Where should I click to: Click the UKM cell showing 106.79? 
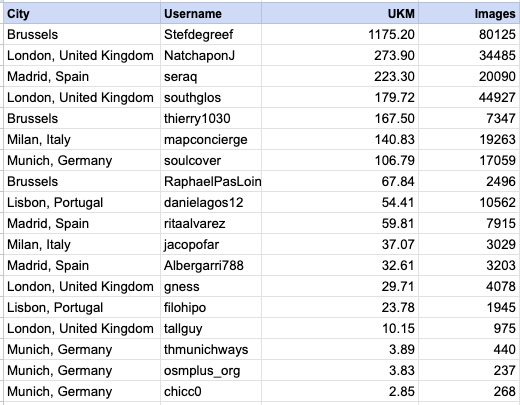[x=340, y=160]
